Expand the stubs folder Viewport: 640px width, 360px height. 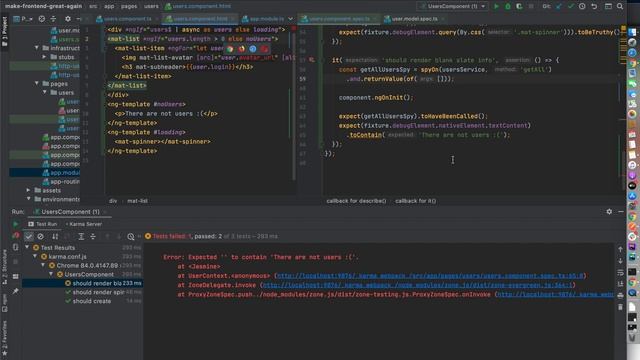[44, 57]
